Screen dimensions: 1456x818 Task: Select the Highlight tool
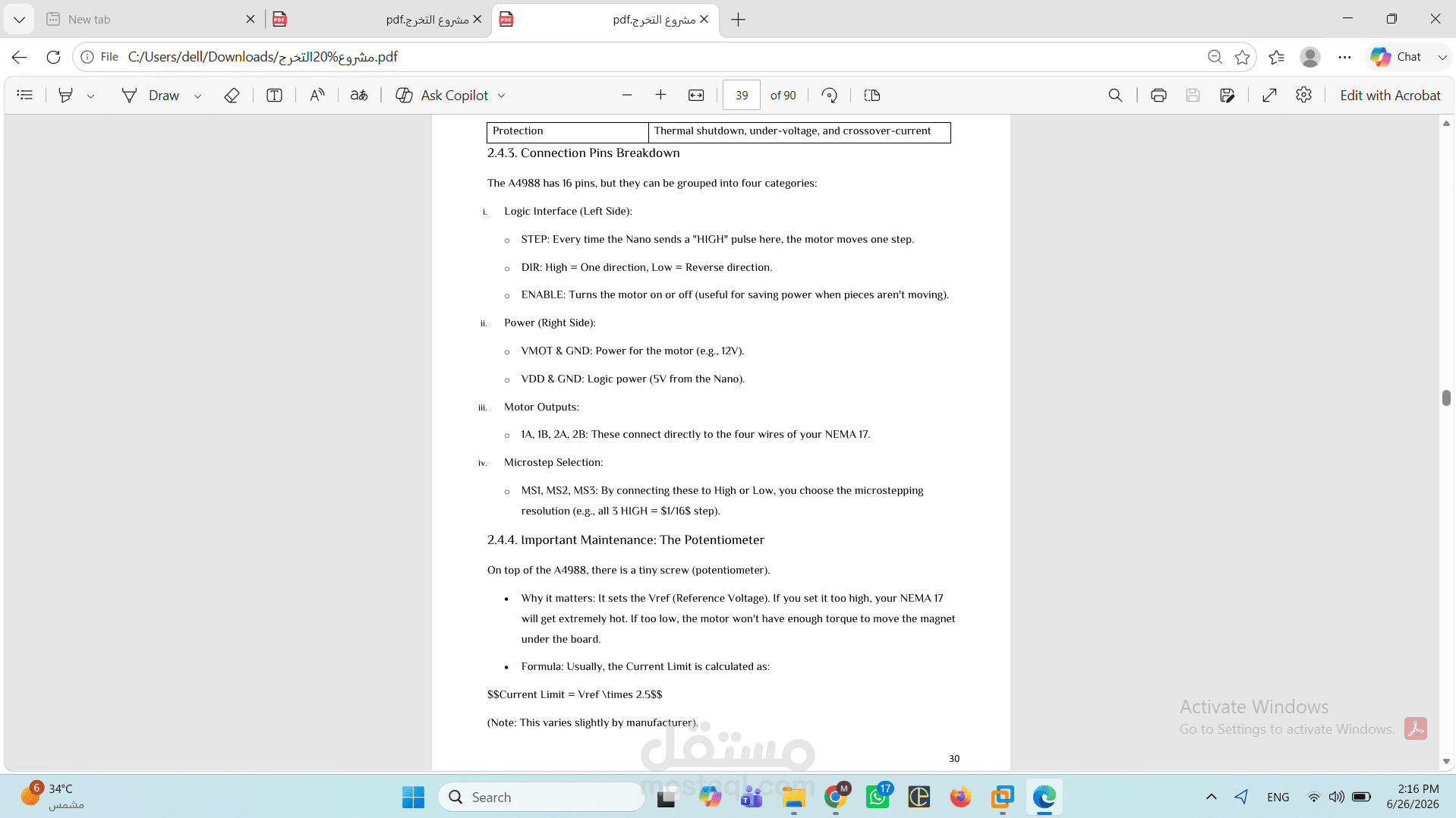pyautogui.click(x=66, y=95)
